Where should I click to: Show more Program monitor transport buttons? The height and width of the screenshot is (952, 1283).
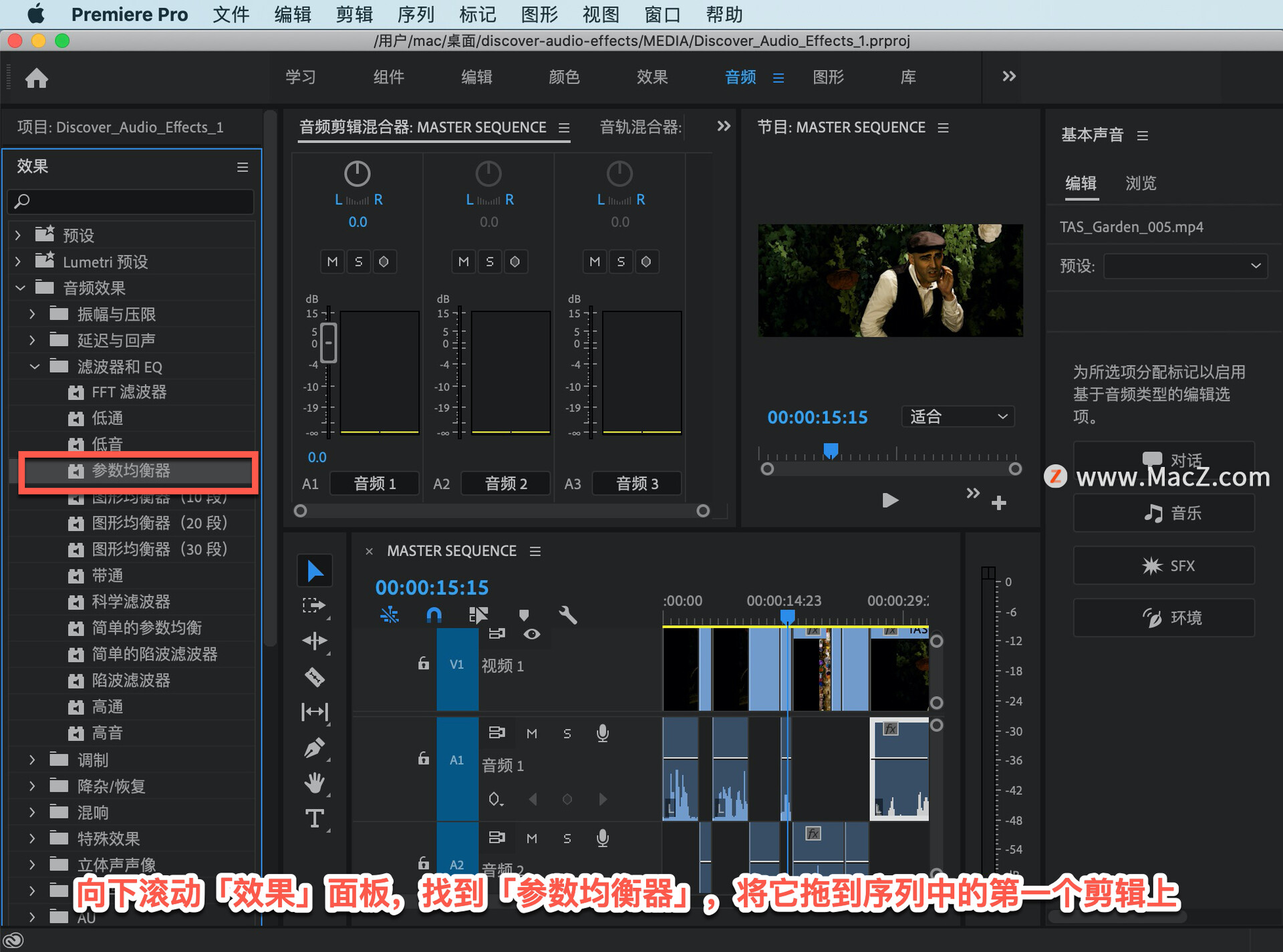pyautogui.click(x=973, y=494)
